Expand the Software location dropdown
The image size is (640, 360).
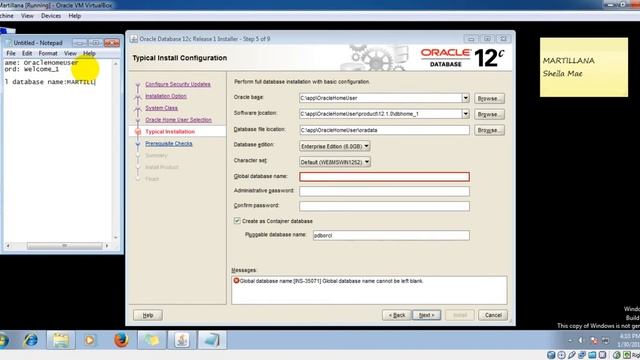tap(465, 114)
